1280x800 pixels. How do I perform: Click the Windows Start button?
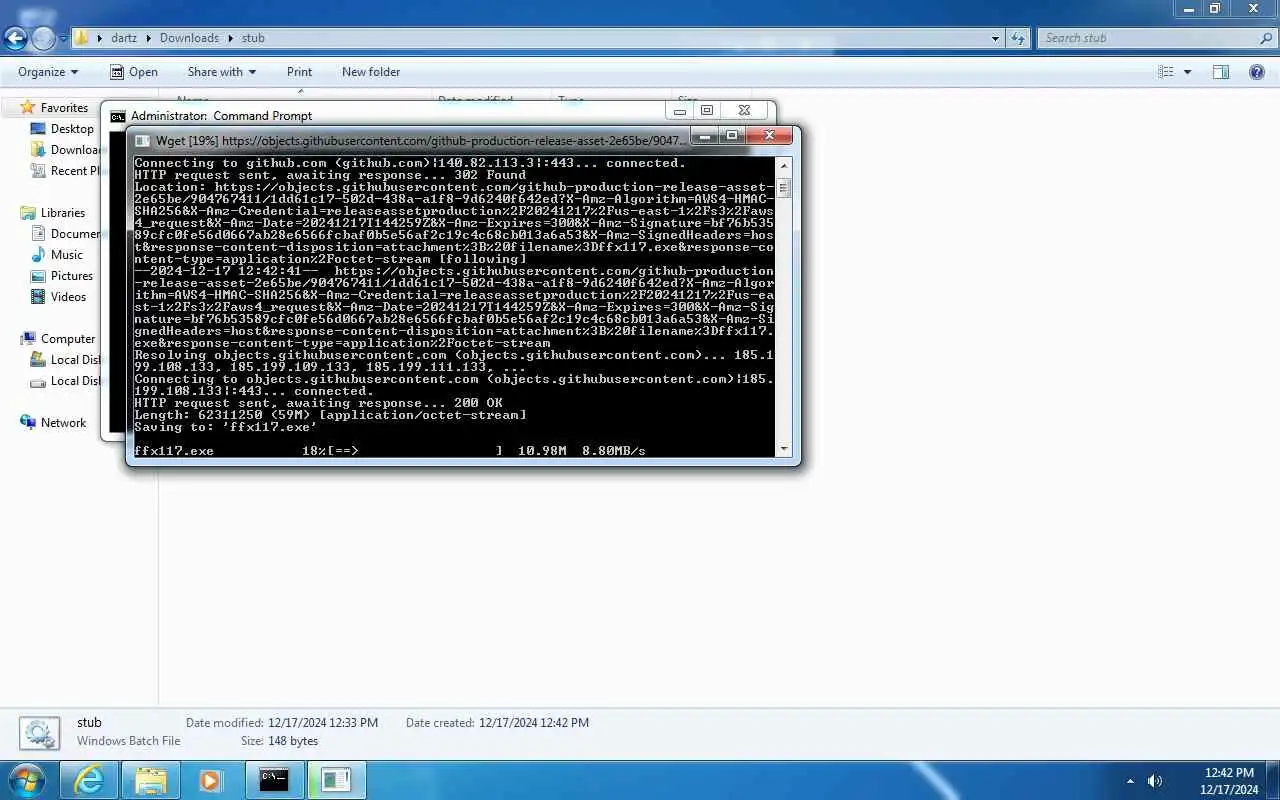point(27,780)
